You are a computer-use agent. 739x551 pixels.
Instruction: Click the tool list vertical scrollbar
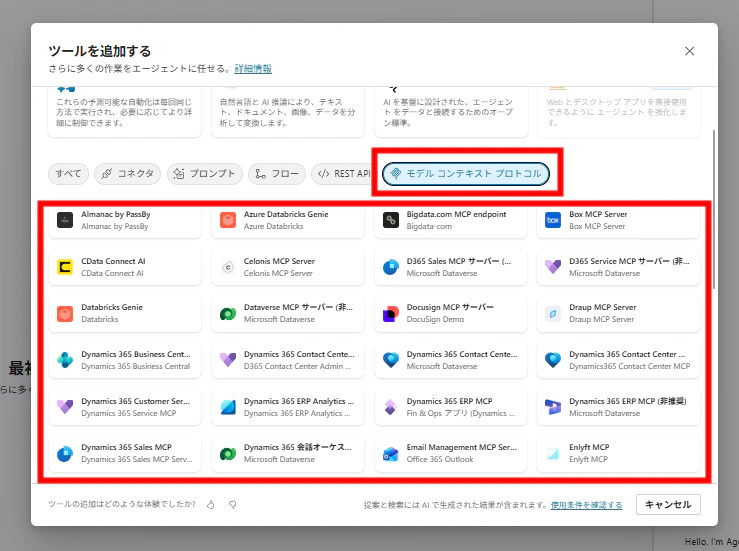(x=714, y=209)
